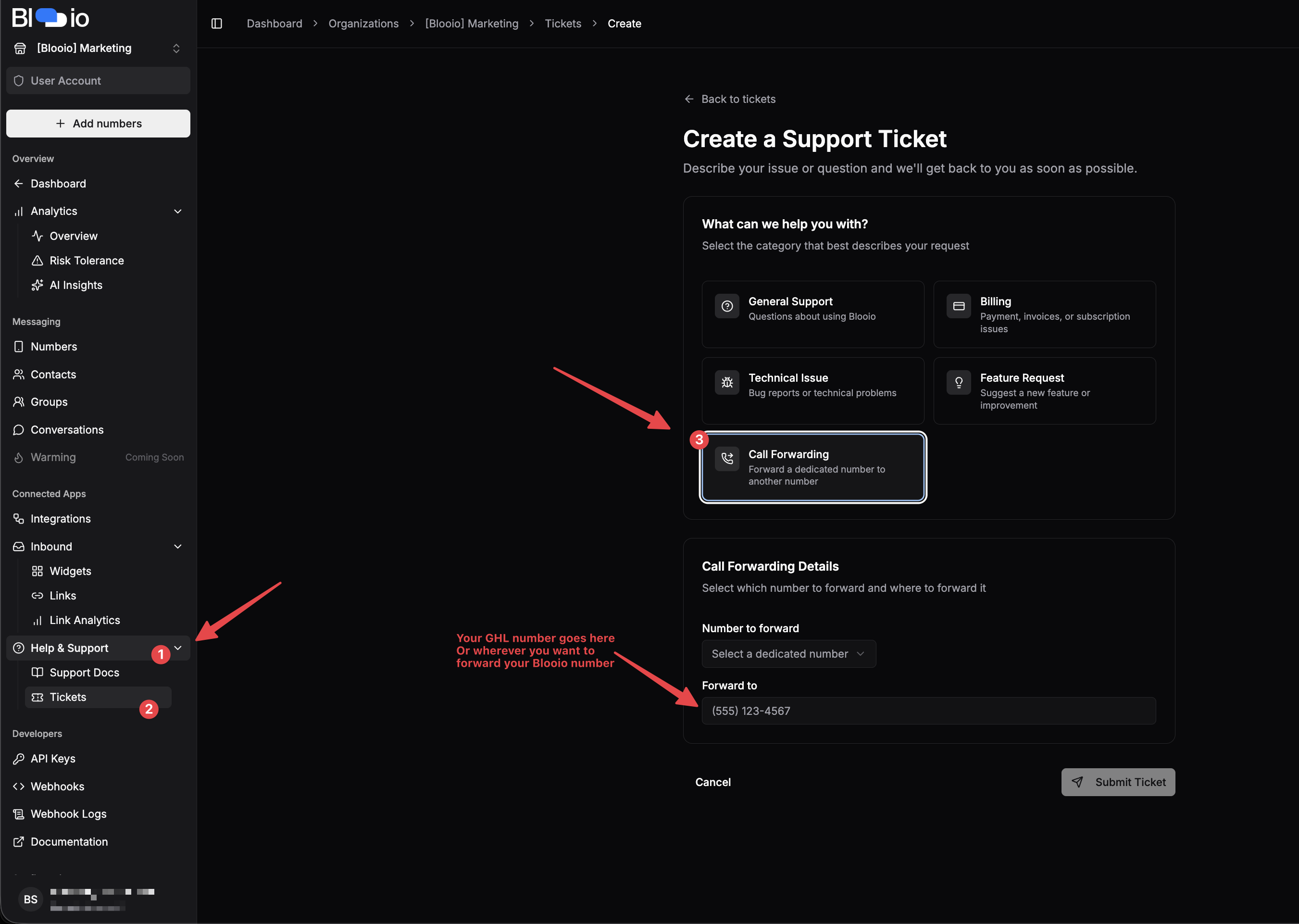1299x924 pixels.
Task: Click the Billing credit card icon
Action: coord(959,306)
